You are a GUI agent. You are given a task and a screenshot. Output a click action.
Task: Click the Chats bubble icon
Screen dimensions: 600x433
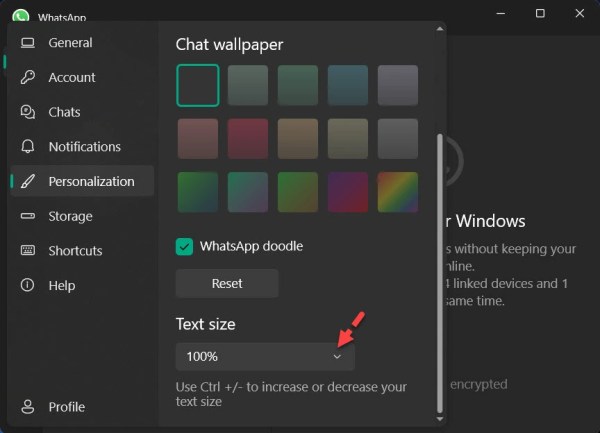(x=28, y=112)
